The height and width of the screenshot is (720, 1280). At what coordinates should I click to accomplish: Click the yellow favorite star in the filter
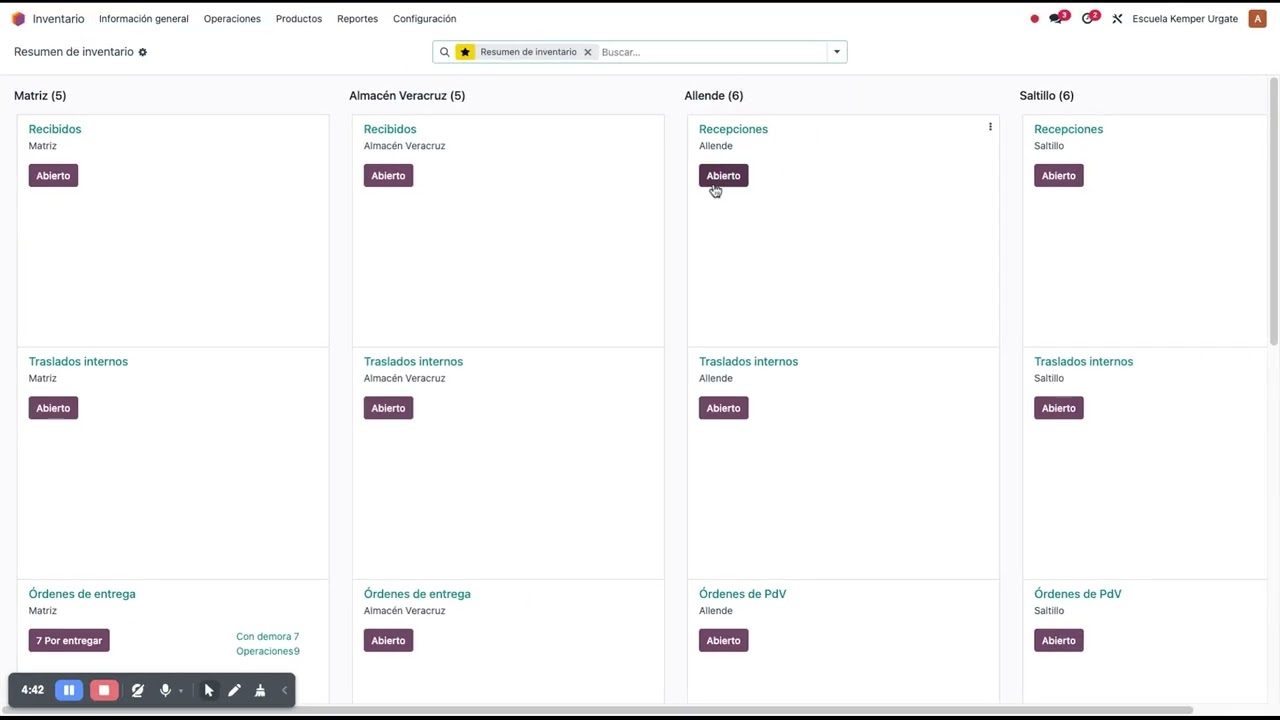coord(465,52)
